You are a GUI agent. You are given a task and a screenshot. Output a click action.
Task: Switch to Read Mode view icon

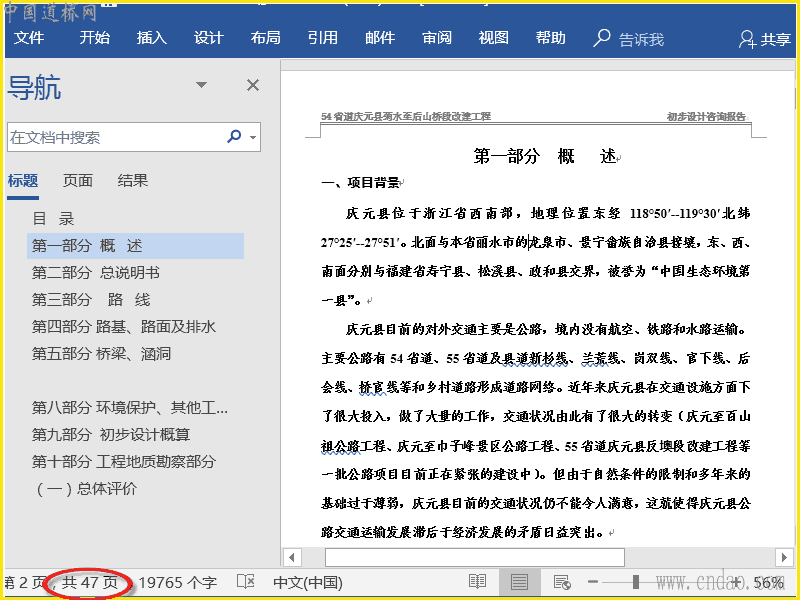click(x=478, y=582)
